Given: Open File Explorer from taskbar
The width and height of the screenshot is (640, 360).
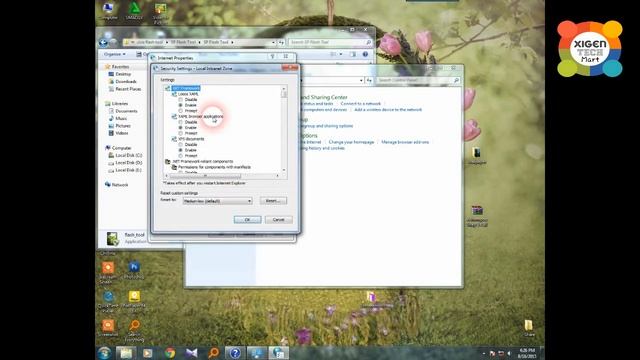Looking at the screenshot, I should point(126,353).
